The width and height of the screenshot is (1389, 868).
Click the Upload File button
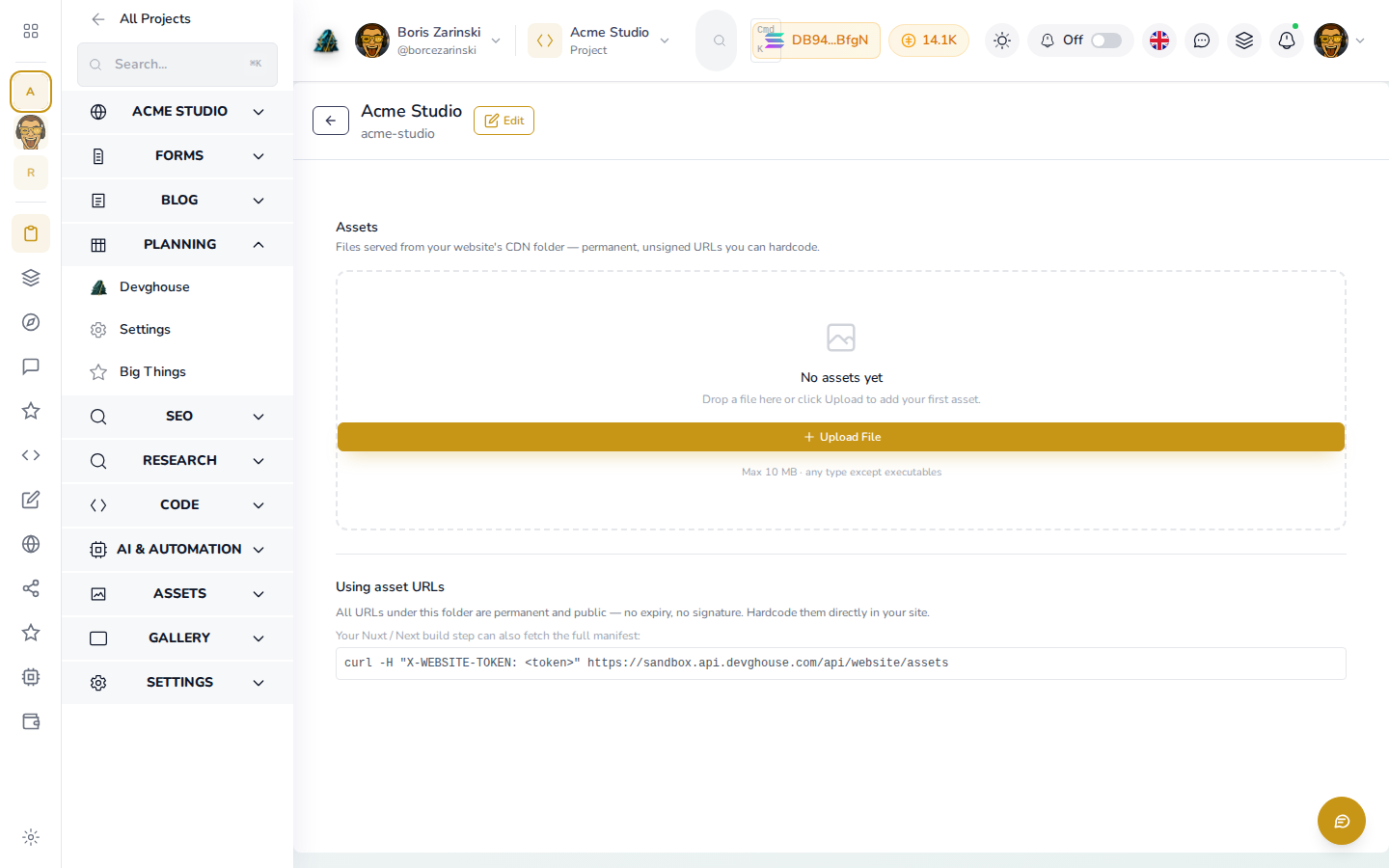pos(841,437)
